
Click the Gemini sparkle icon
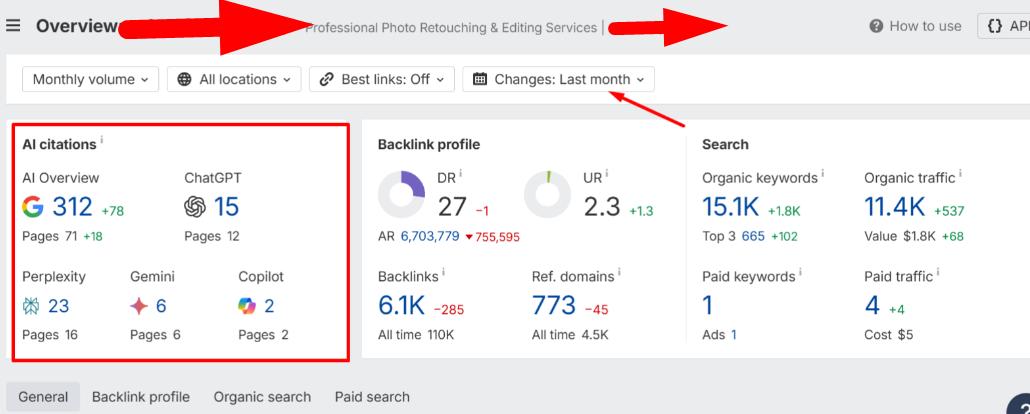tap(139, 305)
